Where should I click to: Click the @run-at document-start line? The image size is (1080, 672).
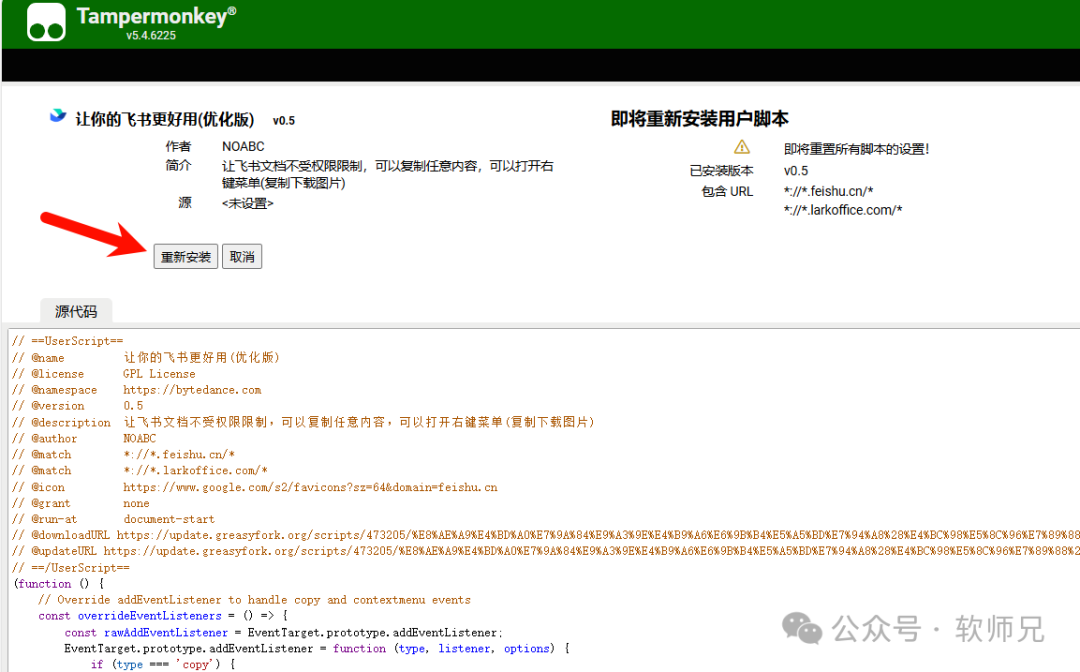(x=113, y=519)
